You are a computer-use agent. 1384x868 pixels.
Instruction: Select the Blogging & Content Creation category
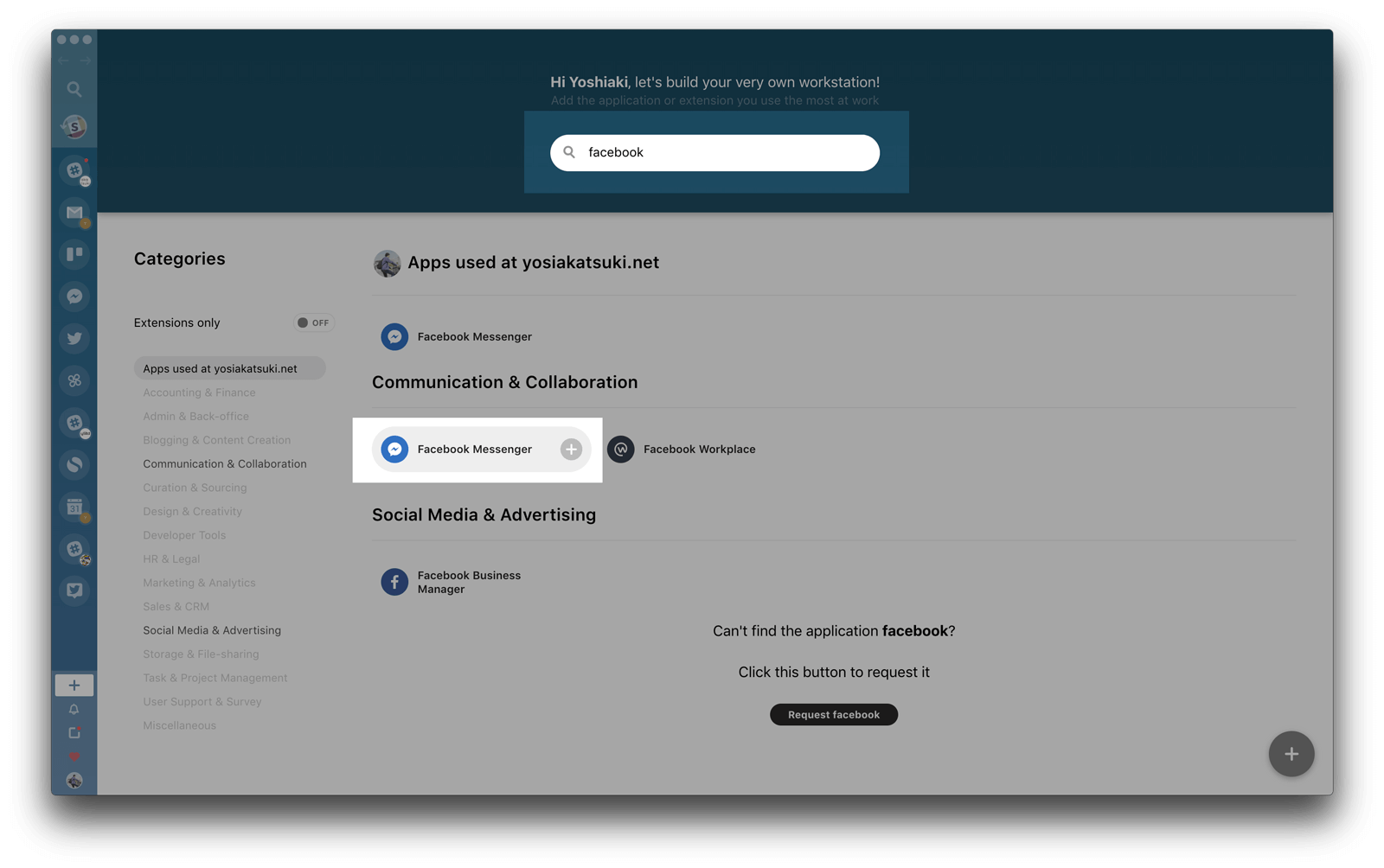216,440
